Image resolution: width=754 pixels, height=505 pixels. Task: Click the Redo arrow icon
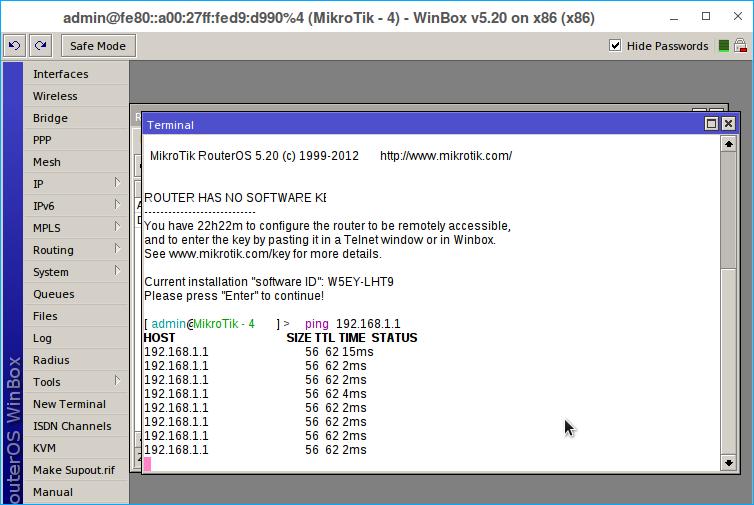(x=41, y=46)
